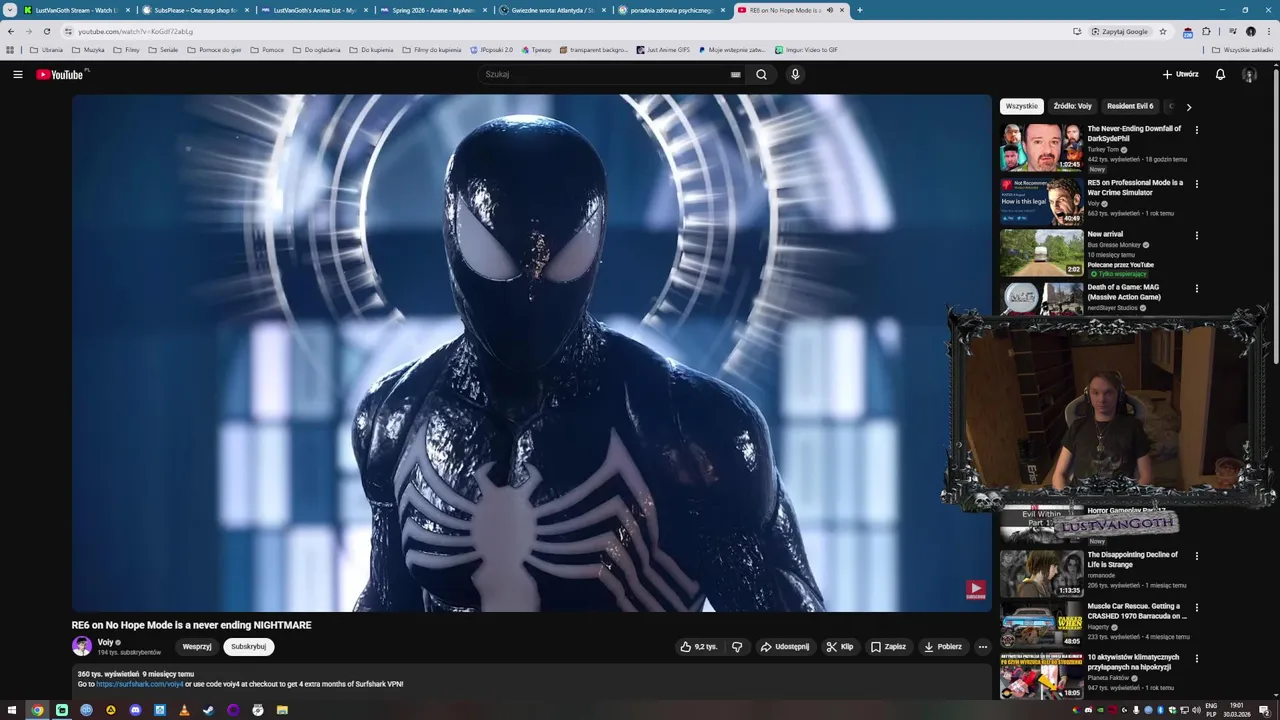1280x720 pixels.
Task: Open the Do oglądania bookmarks folder
Action: [316, 50]
